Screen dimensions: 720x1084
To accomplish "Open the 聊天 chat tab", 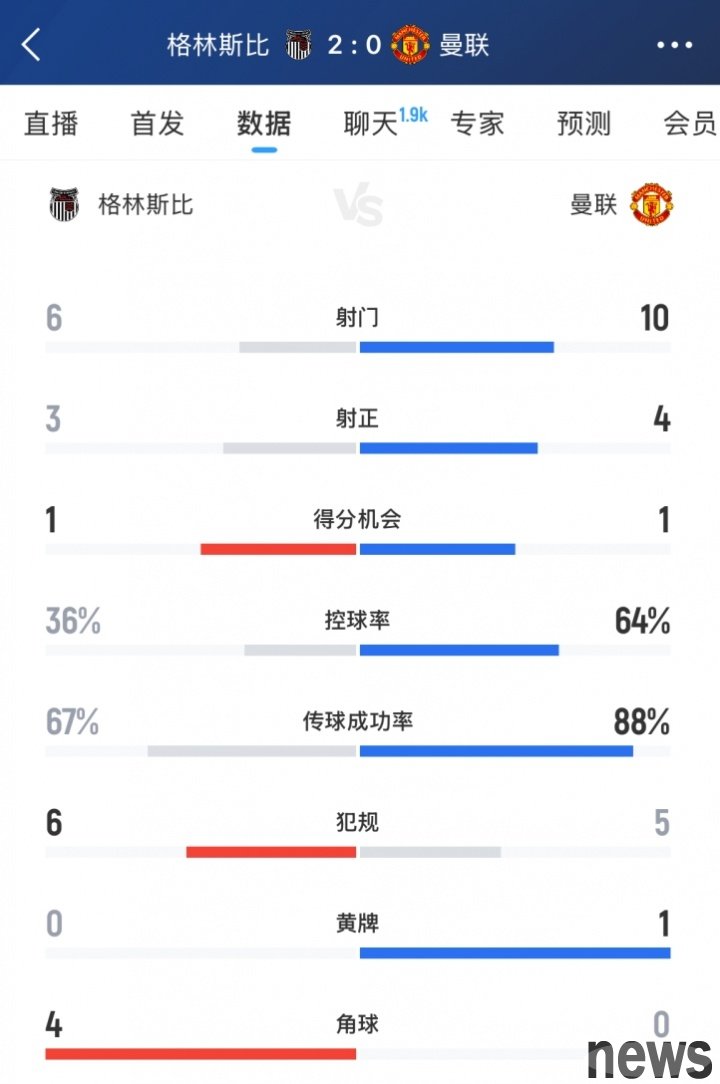I will (x=371, y=124).
